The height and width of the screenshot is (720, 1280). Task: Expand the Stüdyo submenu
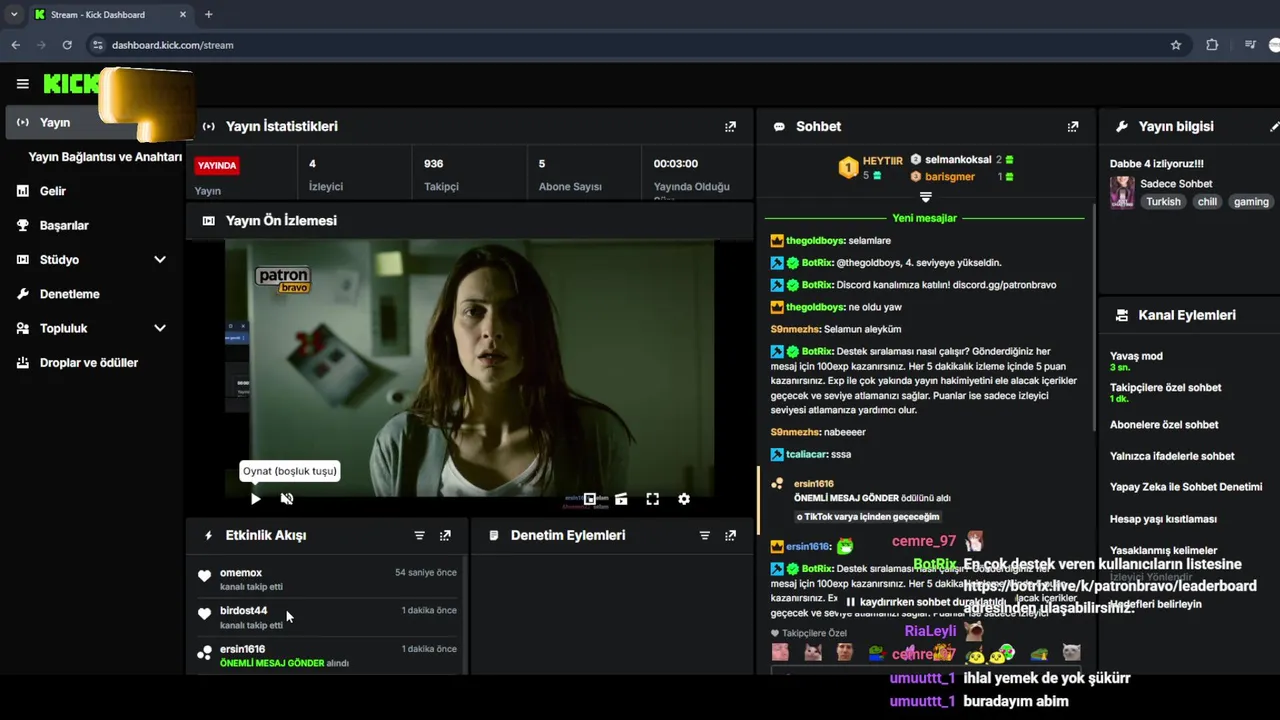[x=160, y=260]
